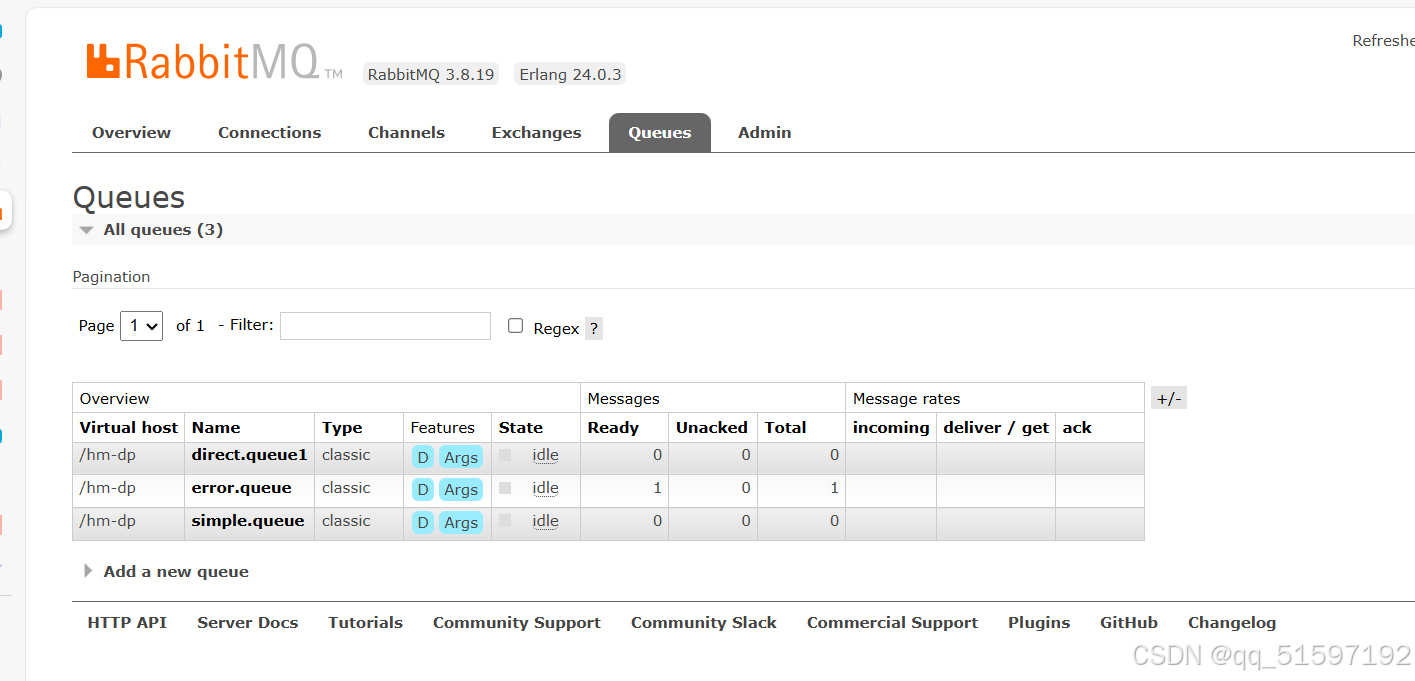Sort by State column header
The width and height of the screenshot is (1415, 681).
[521, 427]
